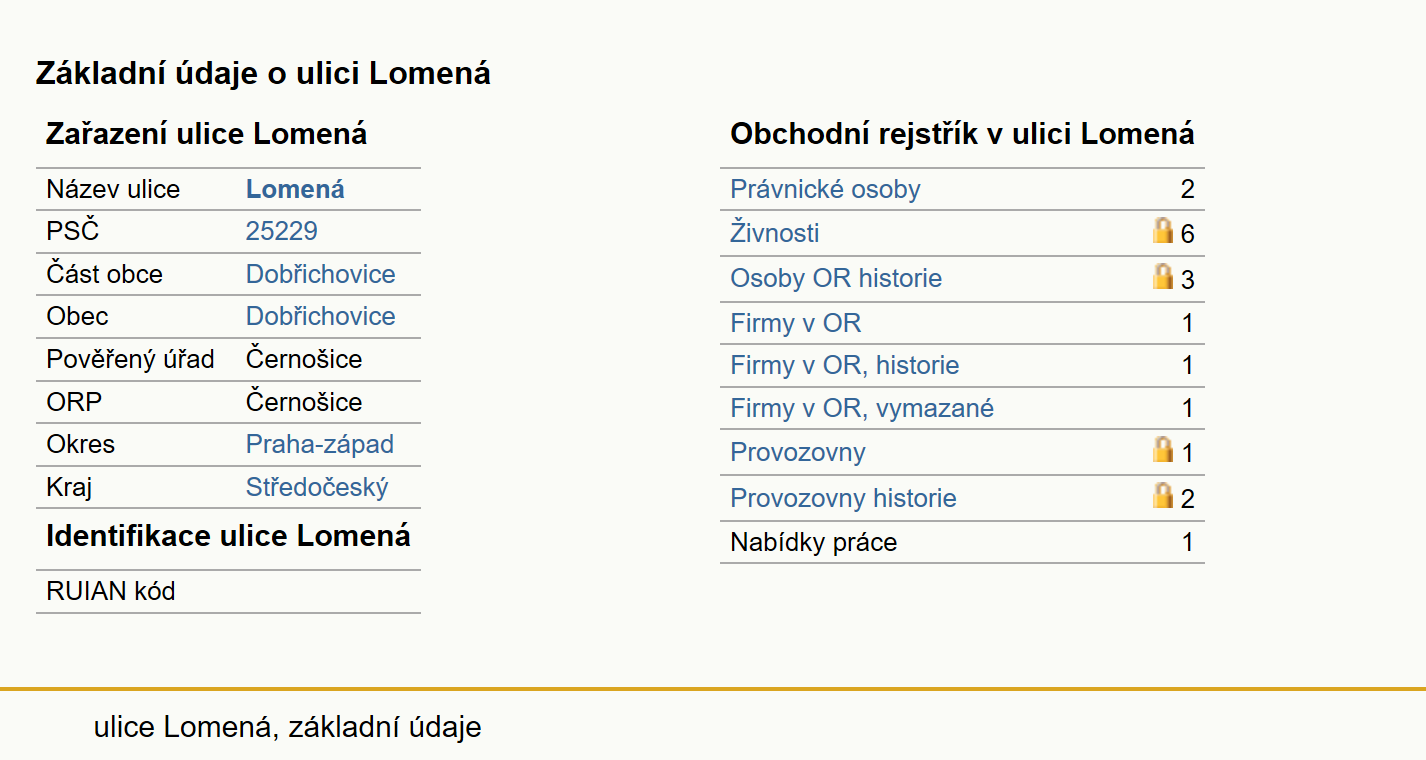
Task: Open the Středočeský region link
Action: click(317, 487)
